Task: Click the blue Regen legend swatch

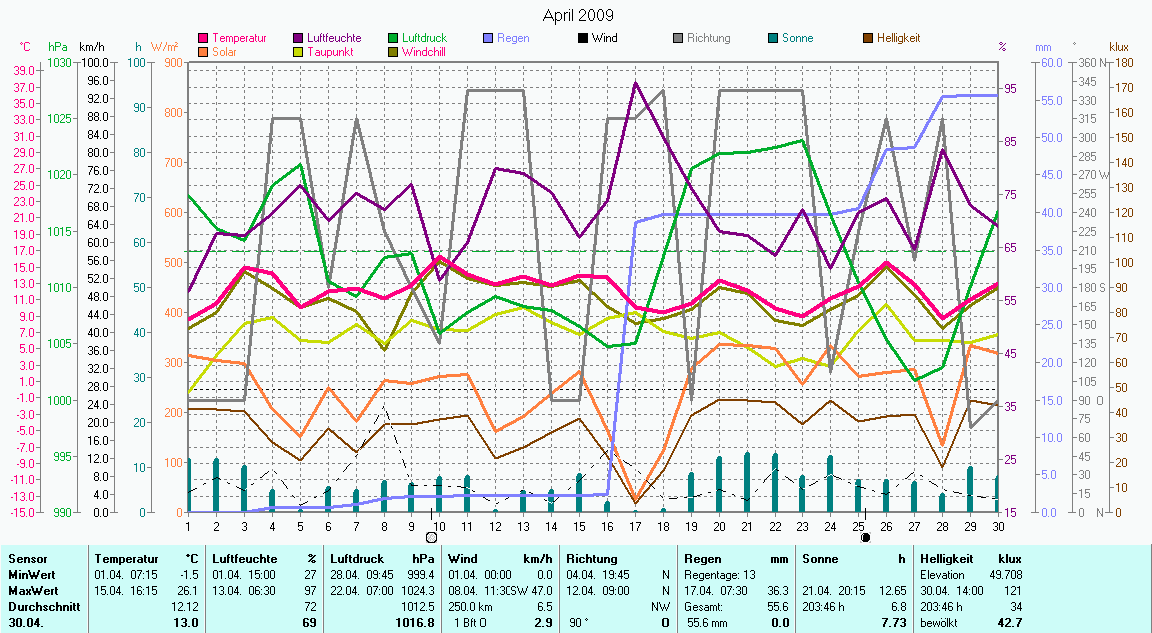Action: tap(488, 39)
